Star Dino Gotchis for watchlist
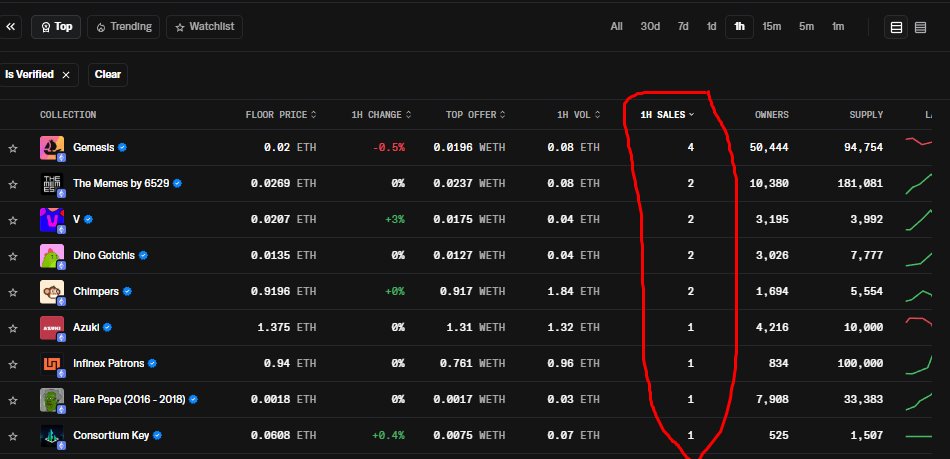The height and width of the screenshot is (459, 950). 13,256
